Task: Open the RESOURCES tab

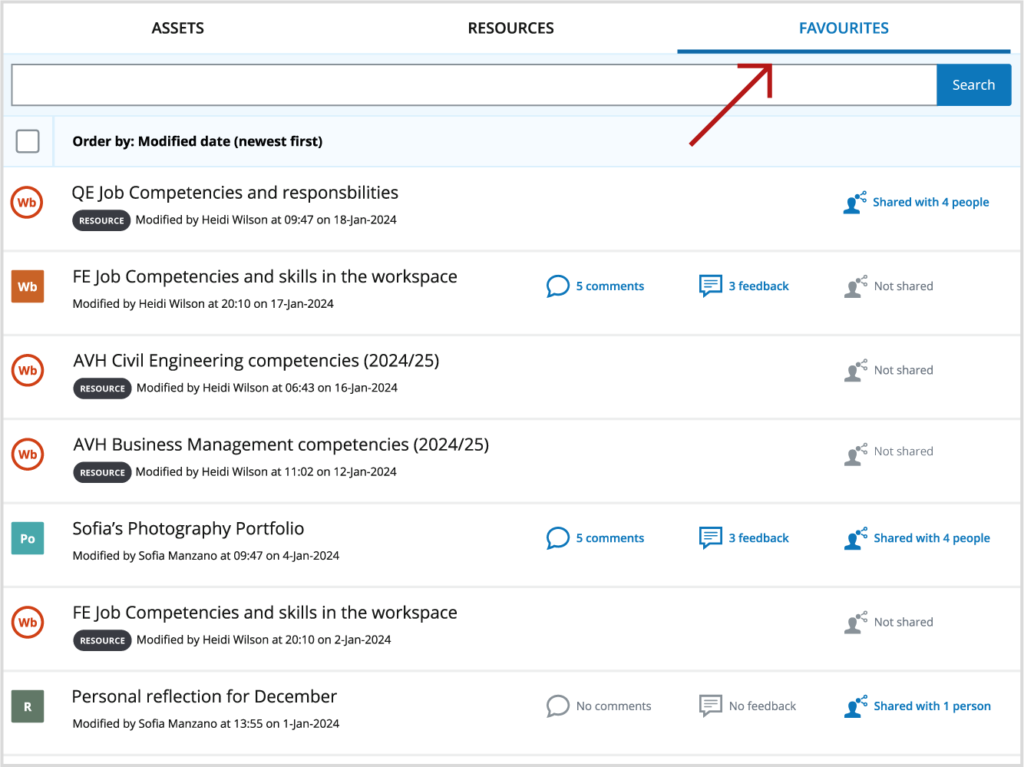Action: point(511,28)
